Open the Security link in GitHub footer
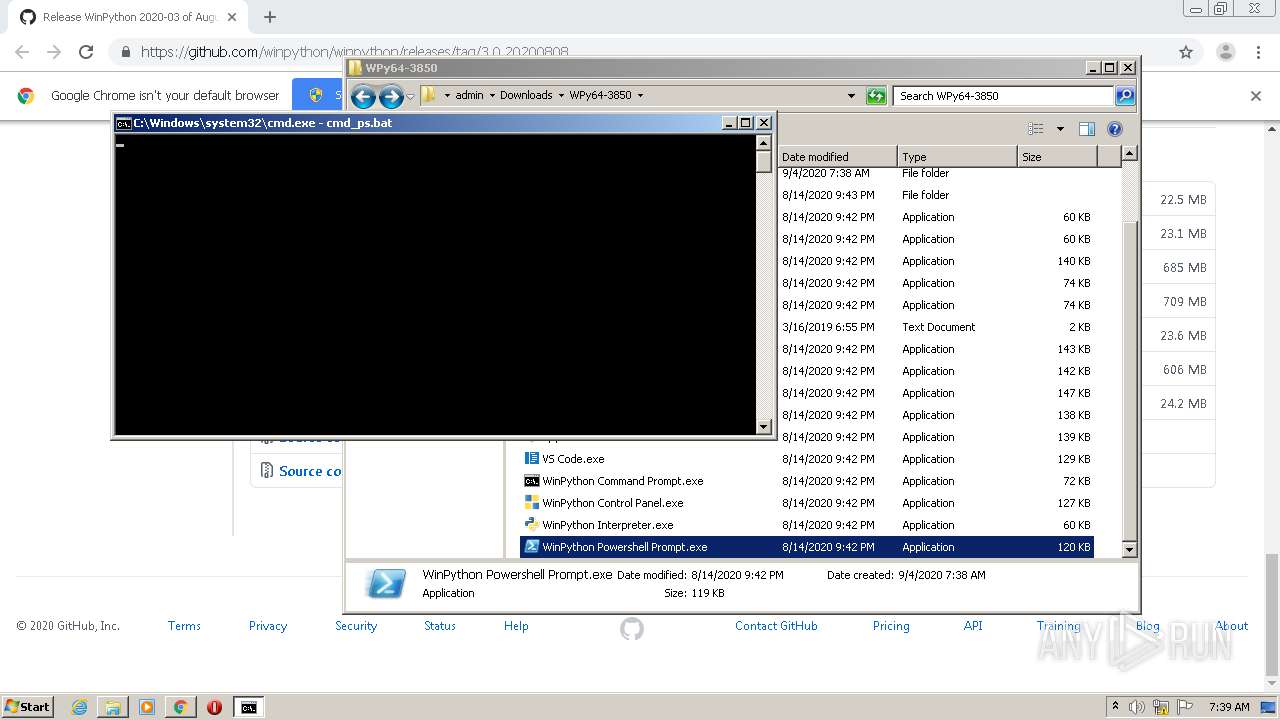Screen dimensions: 1280x720 pos(356,626)
